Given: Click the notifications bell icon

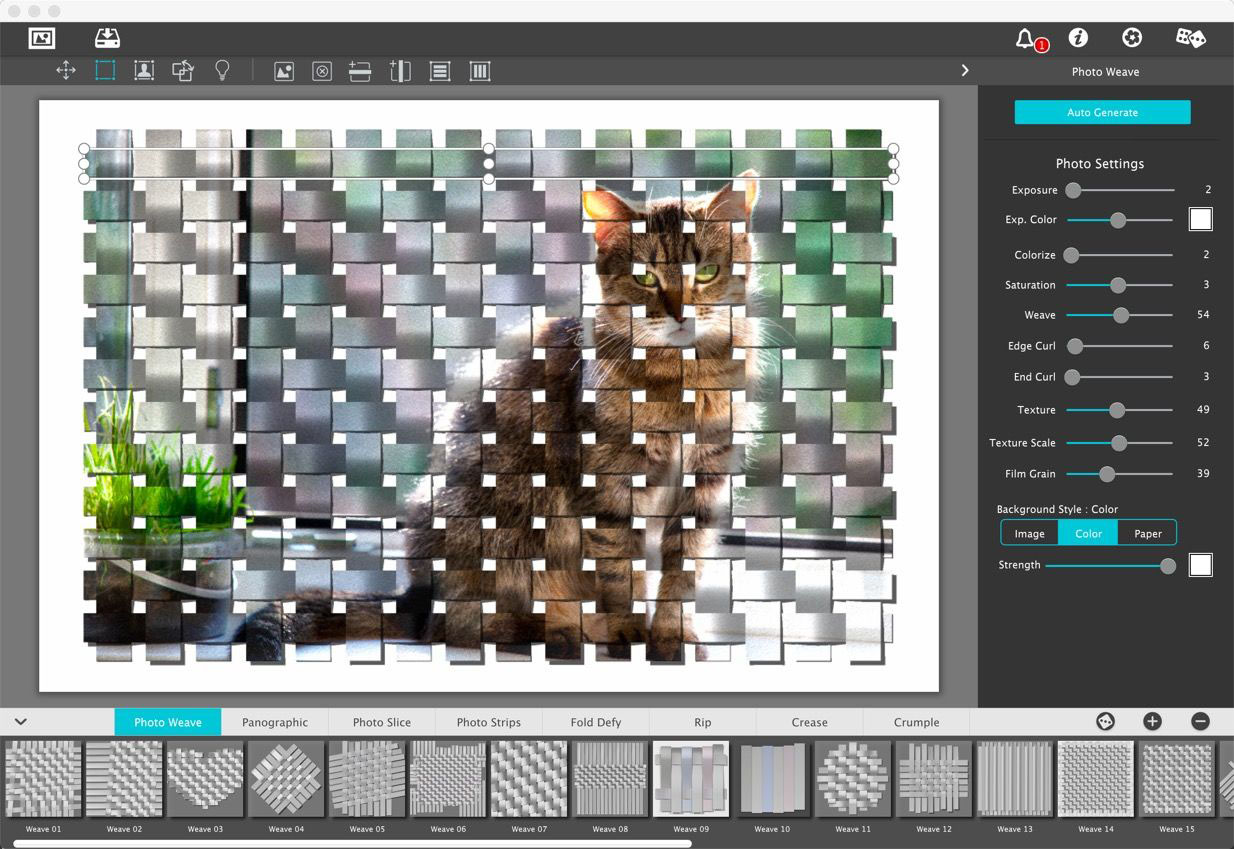Looking at the screenshot, I should [1025, 38].
